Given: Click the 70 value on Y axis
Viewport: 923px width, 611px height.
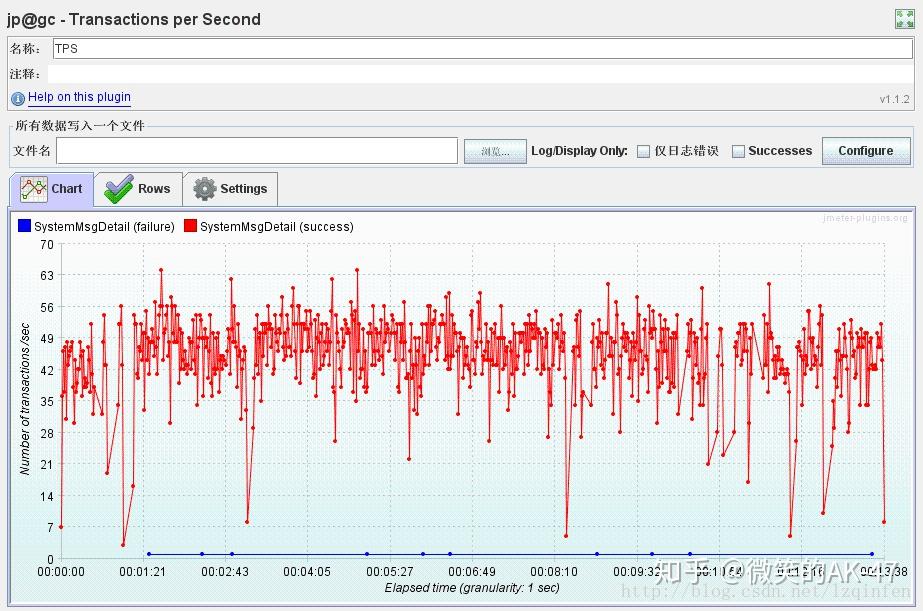Looking at the screenshot, I should coord(47,244).
